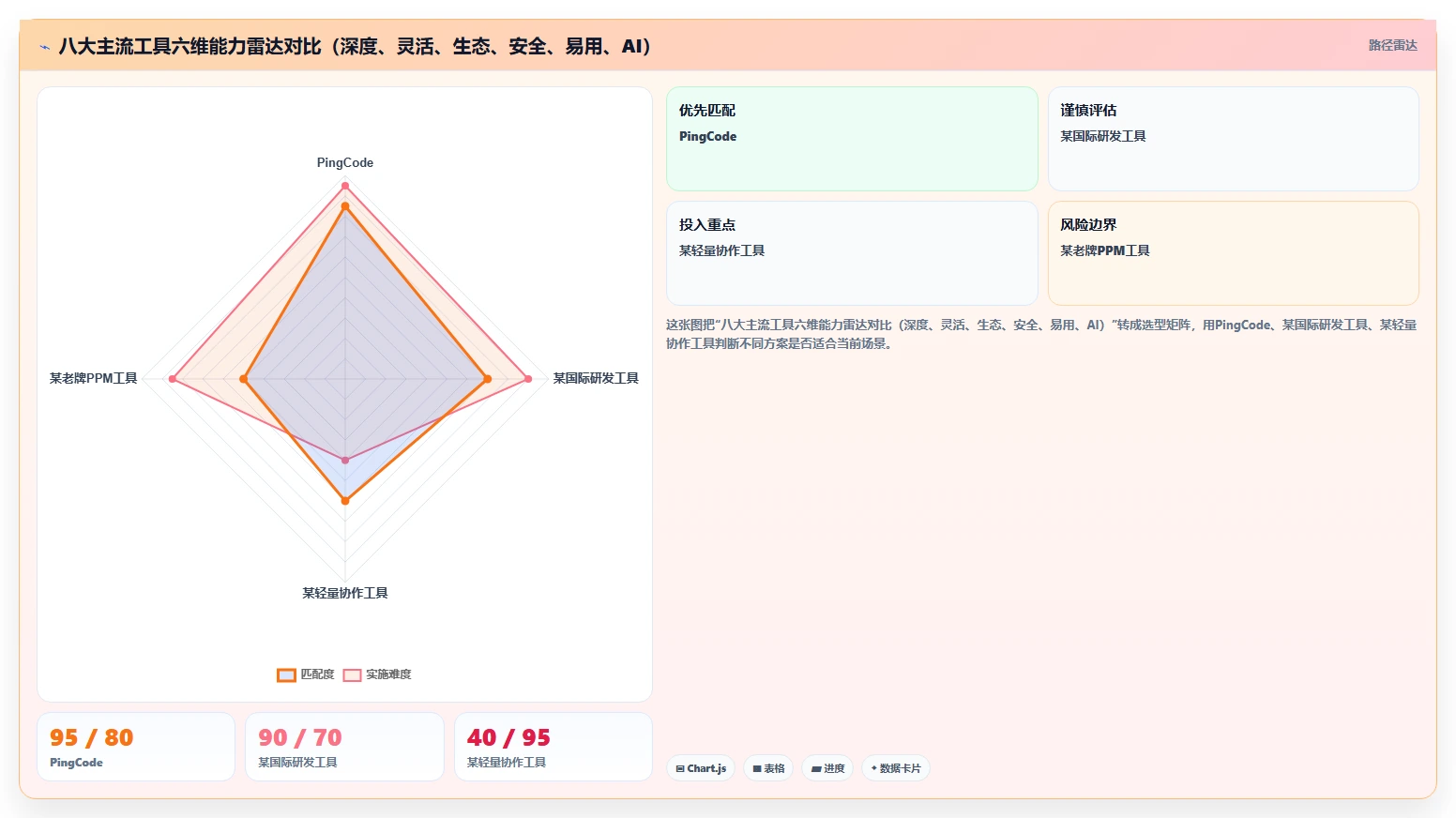Viewport: 1456px width, 818px height.
Task: Open the 投入重点 card
Action: (852, 253)
